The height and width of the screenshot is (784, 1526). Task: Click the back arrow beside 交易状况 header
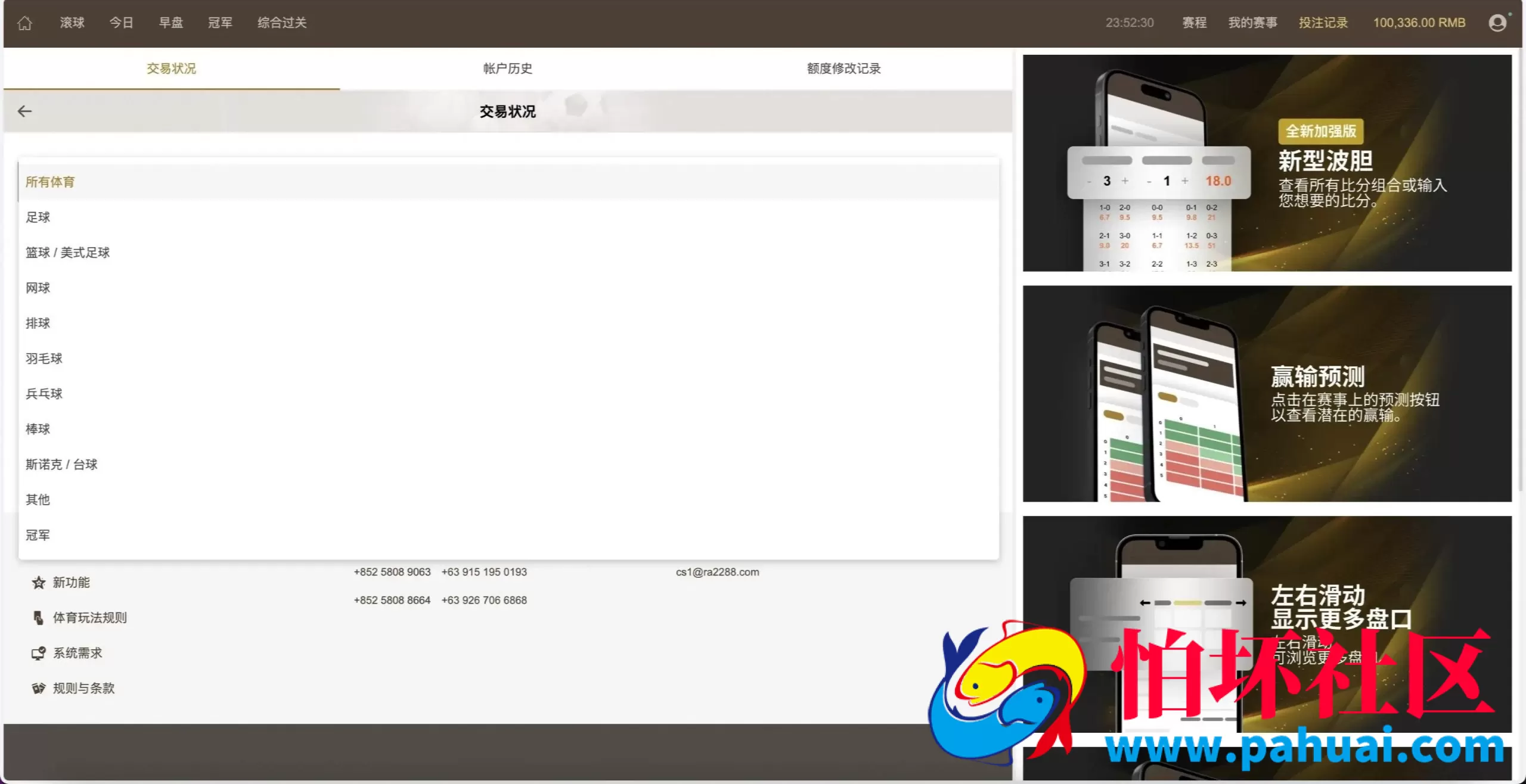click(x=24, y=111)
